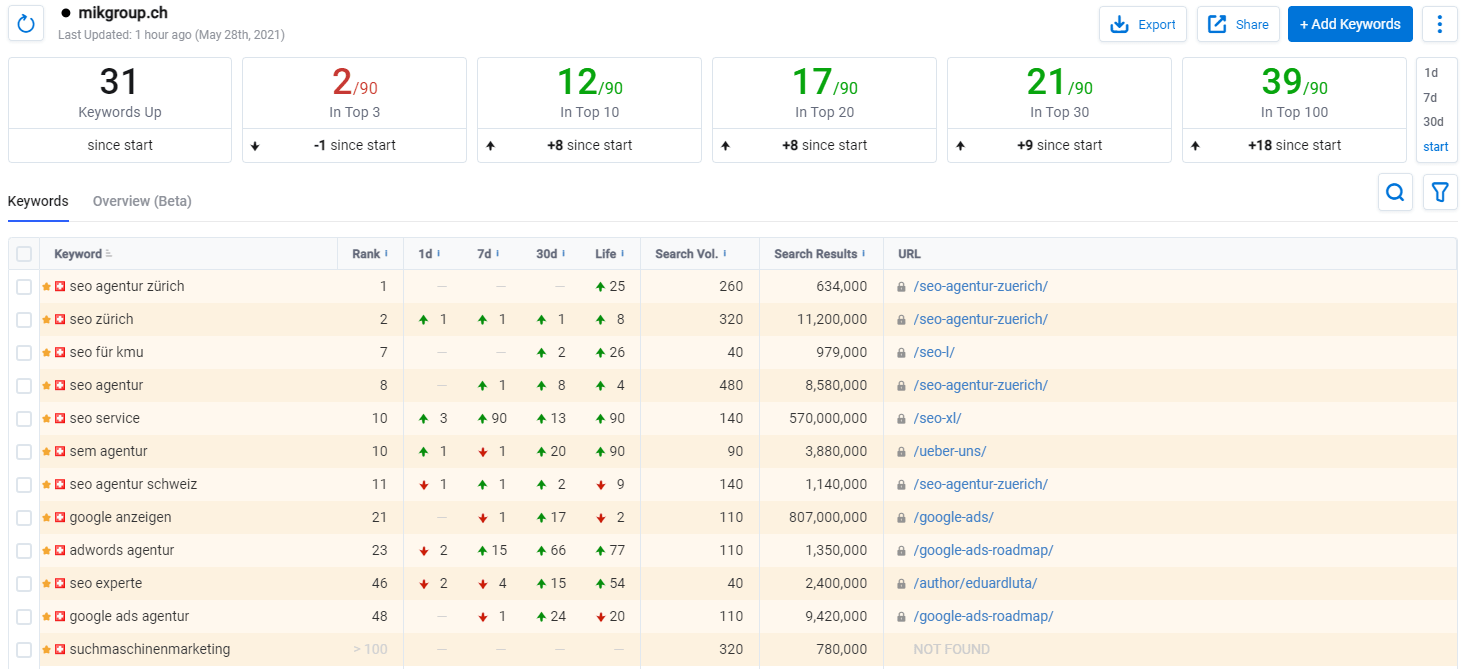
Task: Click the star icon for seo experte
Action: coord(46,583)
